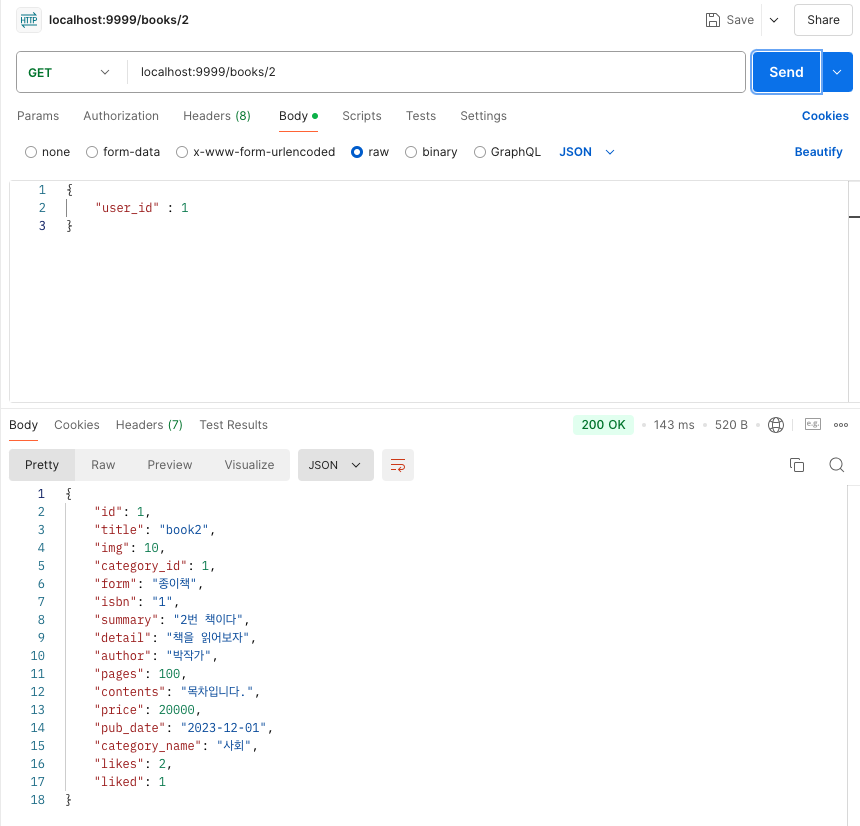The width and height of the screenshot is (860, 826).
Task: Click the Save floppy disk icon
Action: 712,20
